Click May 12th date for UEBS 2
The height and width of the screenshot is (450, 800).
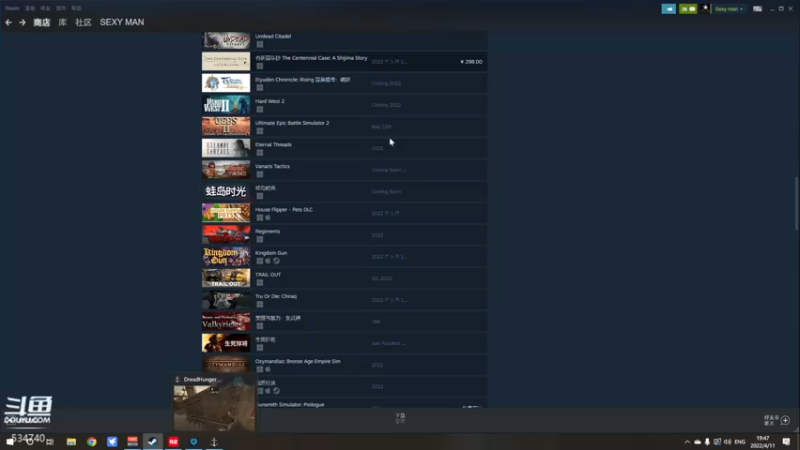click(382, 127)
